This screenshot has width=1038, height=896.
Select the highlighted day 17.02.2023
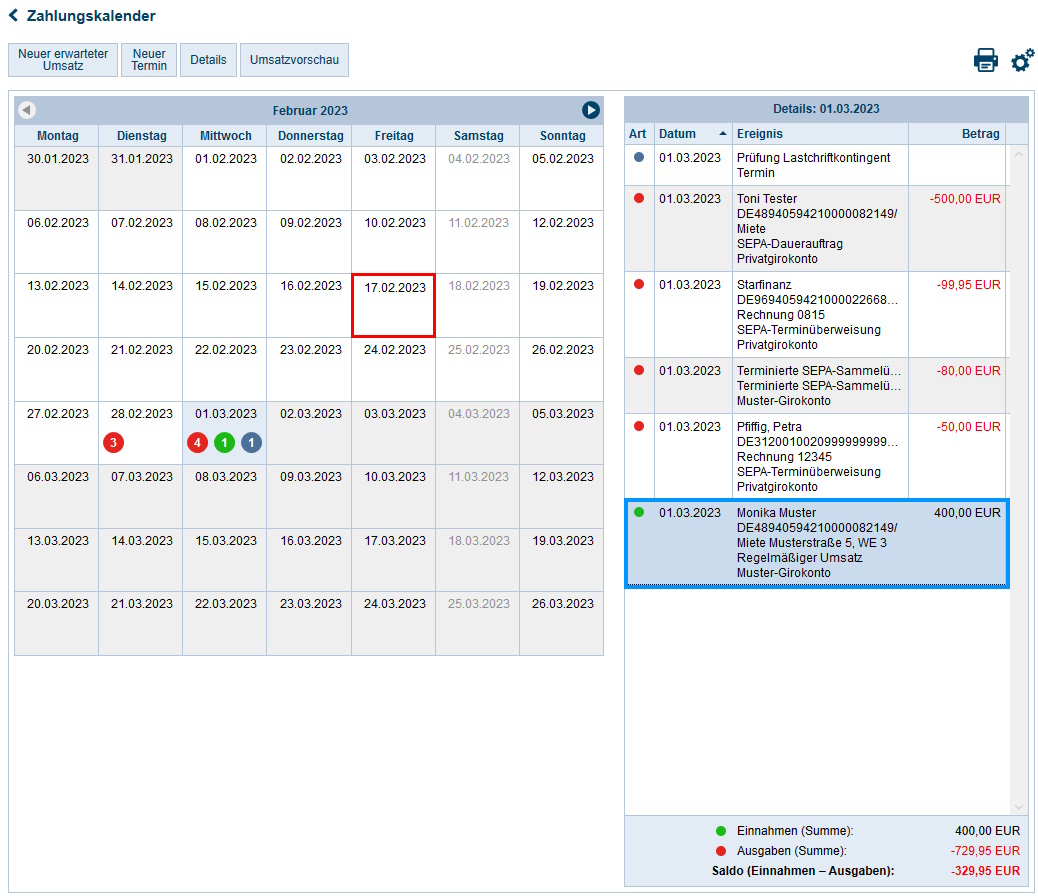[393, 305]
